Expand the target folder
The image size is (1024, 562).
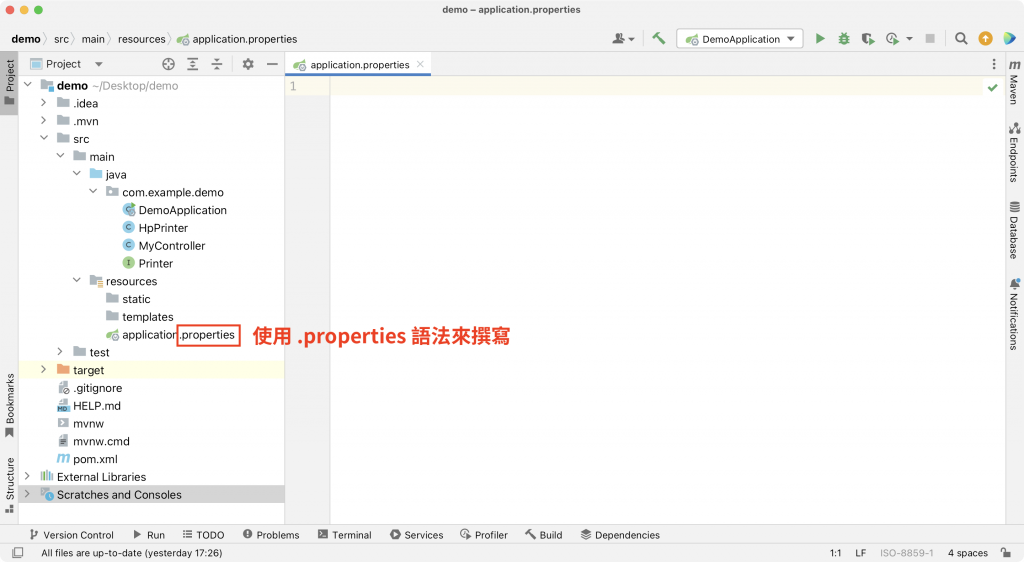pos(44,369)
